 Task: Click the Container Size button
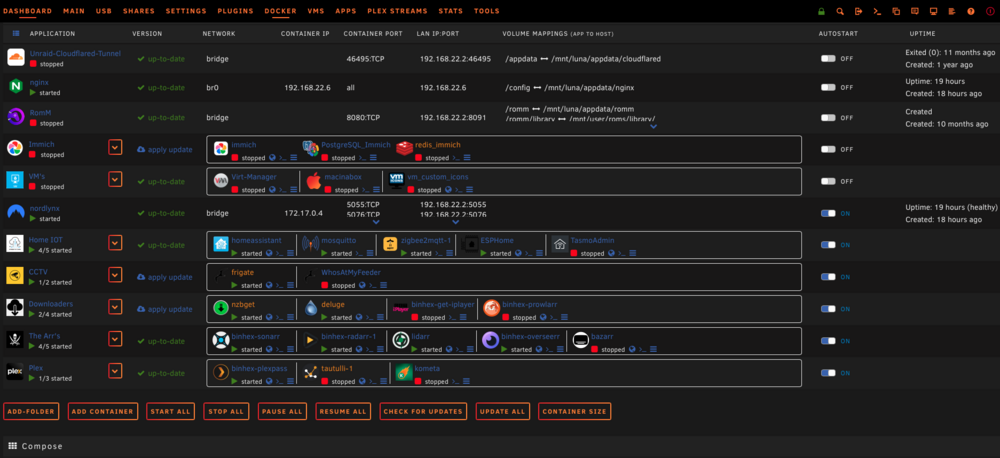[575, 411]
